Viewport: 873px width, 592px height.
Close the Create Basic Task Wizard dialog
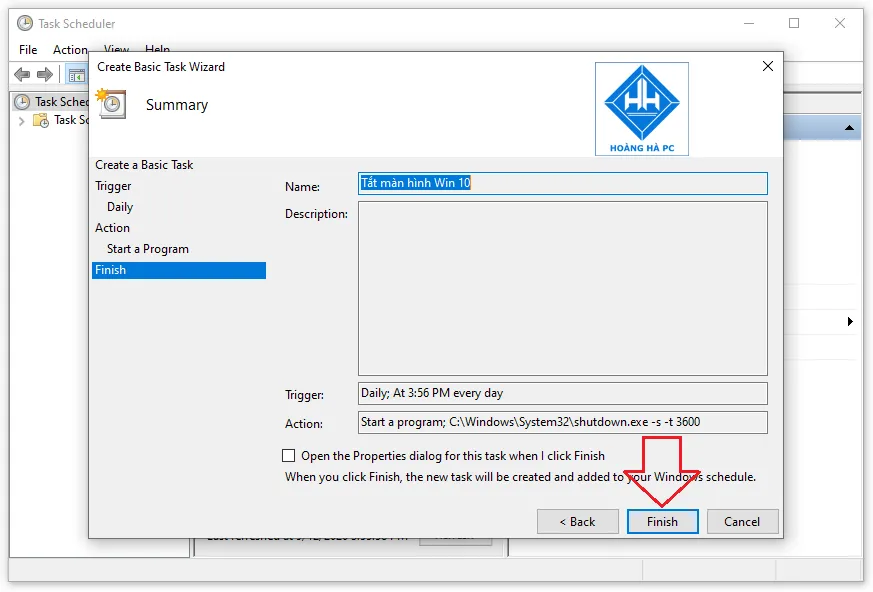pos(767,66)
